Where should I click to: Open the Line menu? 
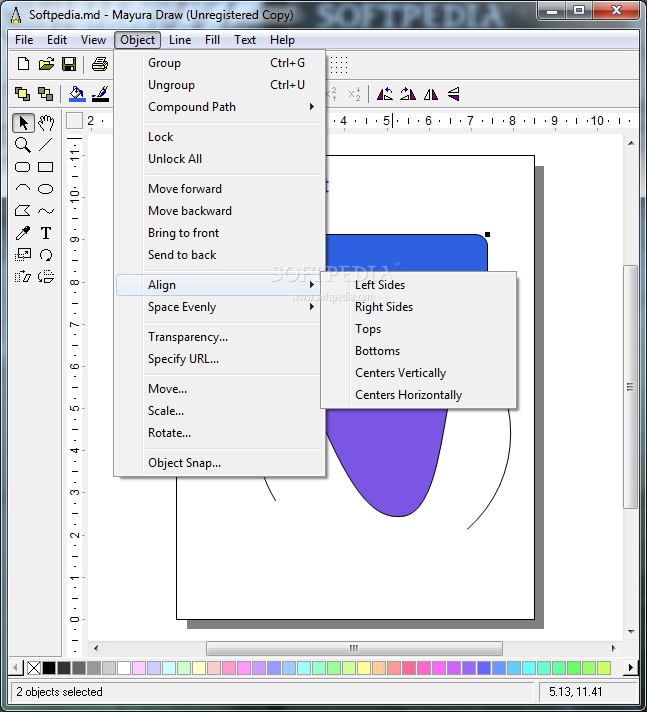coord(180,40)
